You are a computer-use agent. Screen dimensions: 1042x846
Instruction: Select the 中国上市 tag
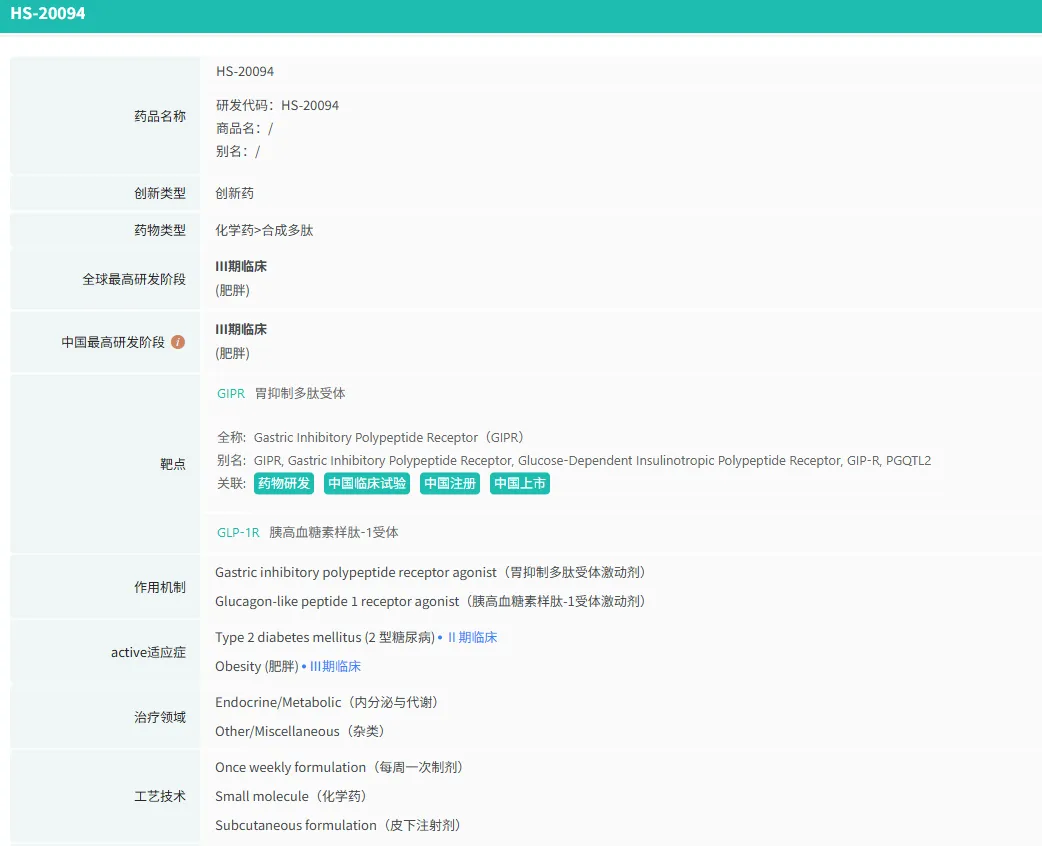coord(520,484)
